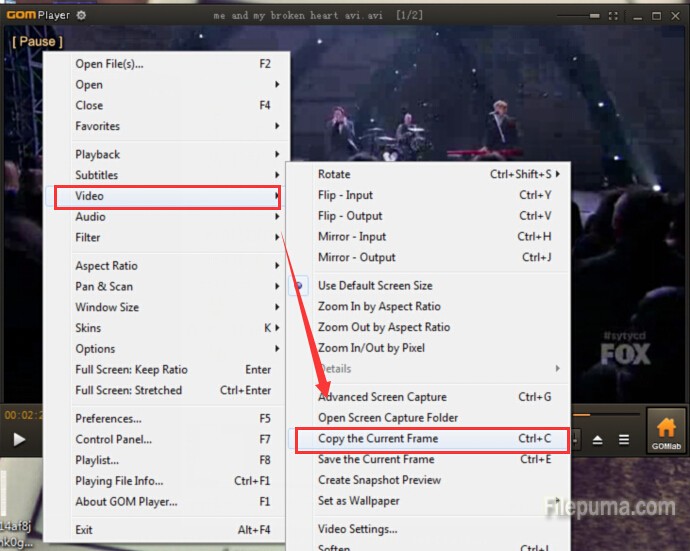The width and height of the screenshot is (690, 551).
Task: Choose Copy the Current Frame
Action: pos(378,439)
